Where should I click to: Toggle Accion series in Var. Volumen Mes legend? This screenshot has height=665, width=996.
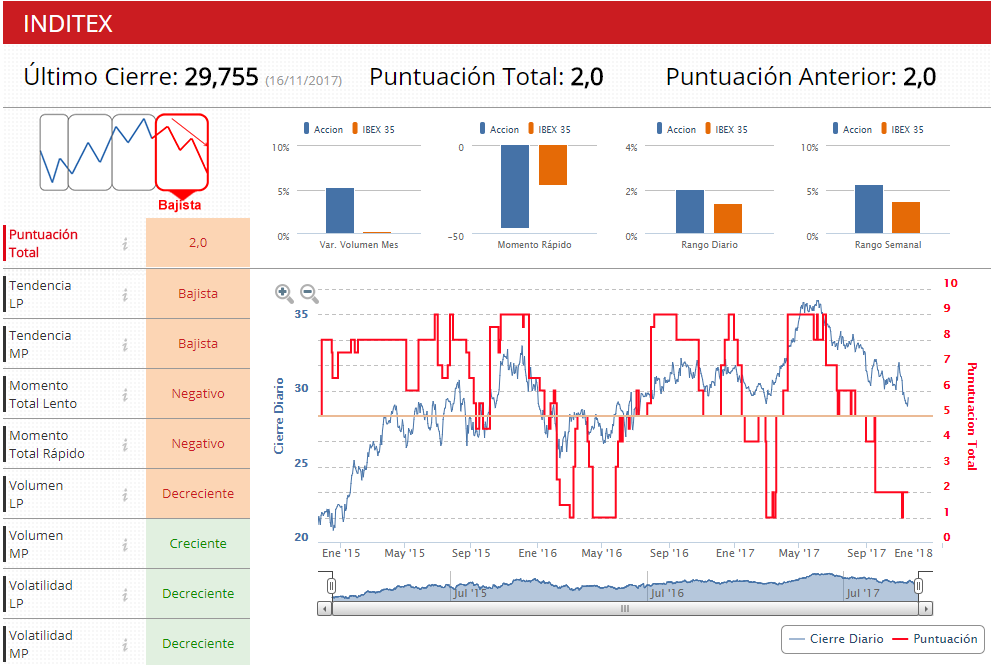323,129
